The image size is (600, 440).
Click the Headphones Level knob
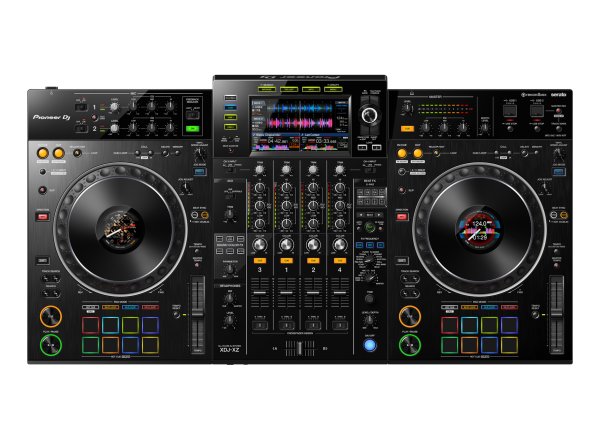230,321
